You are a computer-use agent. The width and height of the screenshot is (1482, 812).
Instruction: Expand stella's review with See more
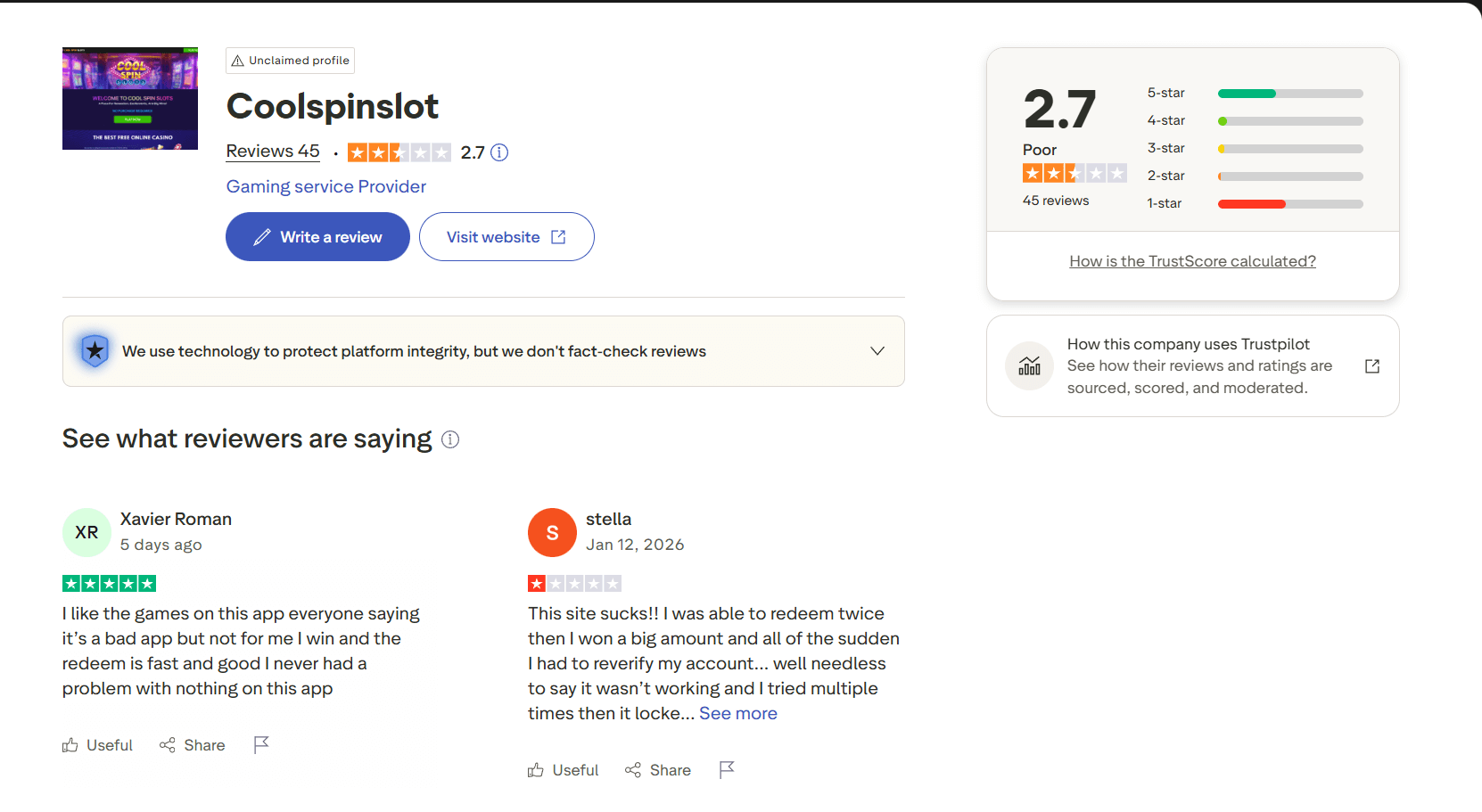[x=737, y=713]
